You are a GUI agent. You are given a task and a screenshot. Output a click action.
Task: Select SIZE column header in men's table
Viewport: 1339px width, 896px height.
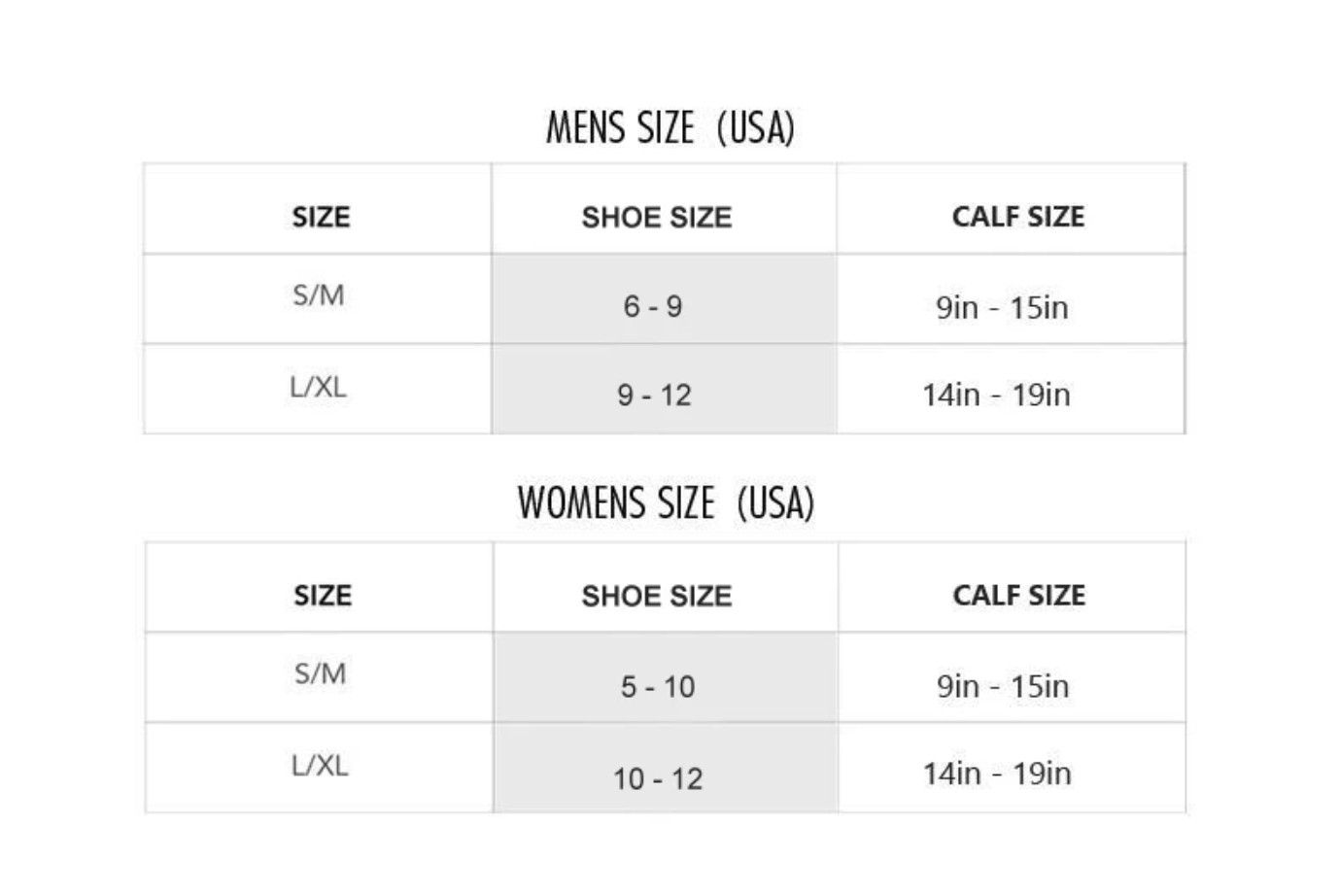coord(321,217)
